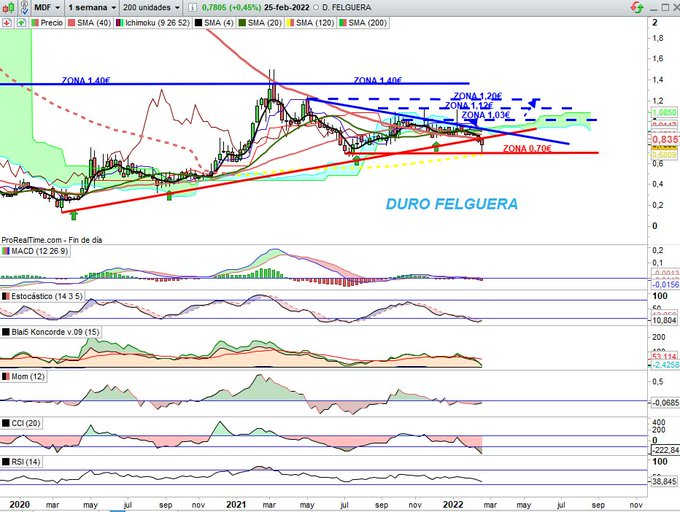Image resolution: width=680 pixels, height=512 pixels.
Task: Click the Ichimoku purple-green swatch
Action: (x=120, y=23)
